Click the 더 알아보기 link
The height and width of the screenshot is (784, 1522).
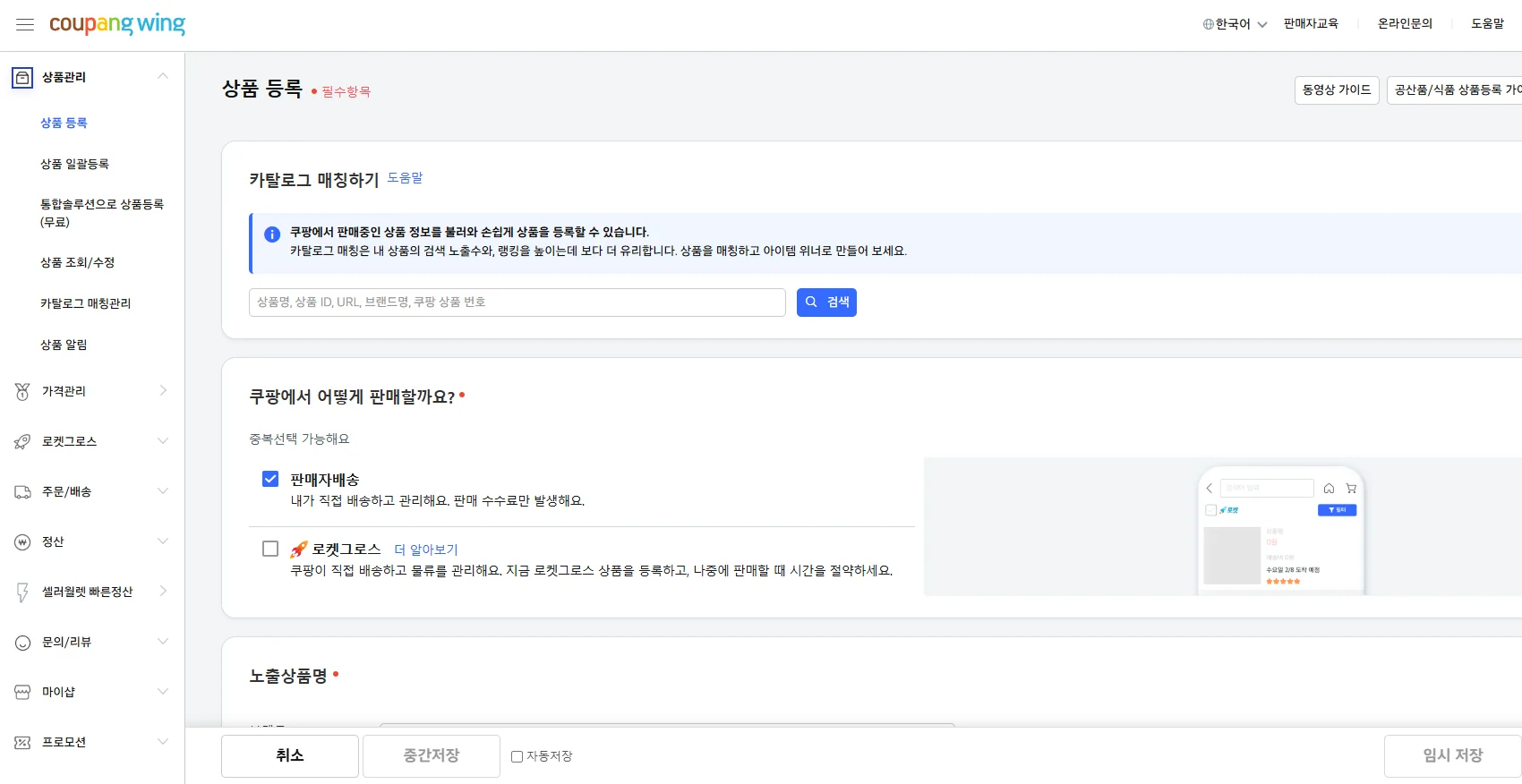pos(426,550)
